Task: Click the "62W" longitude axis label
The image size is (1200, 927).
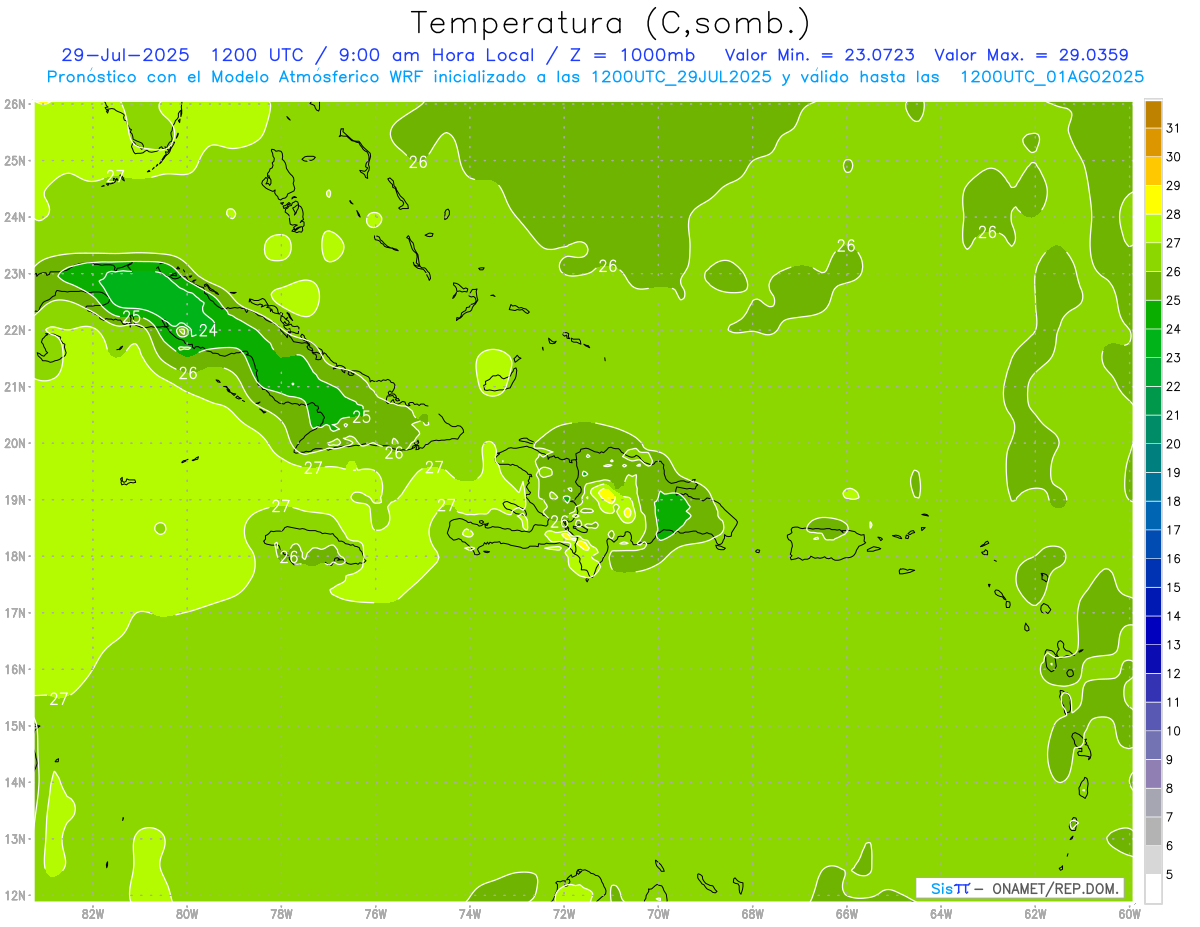Action: 1035,913
